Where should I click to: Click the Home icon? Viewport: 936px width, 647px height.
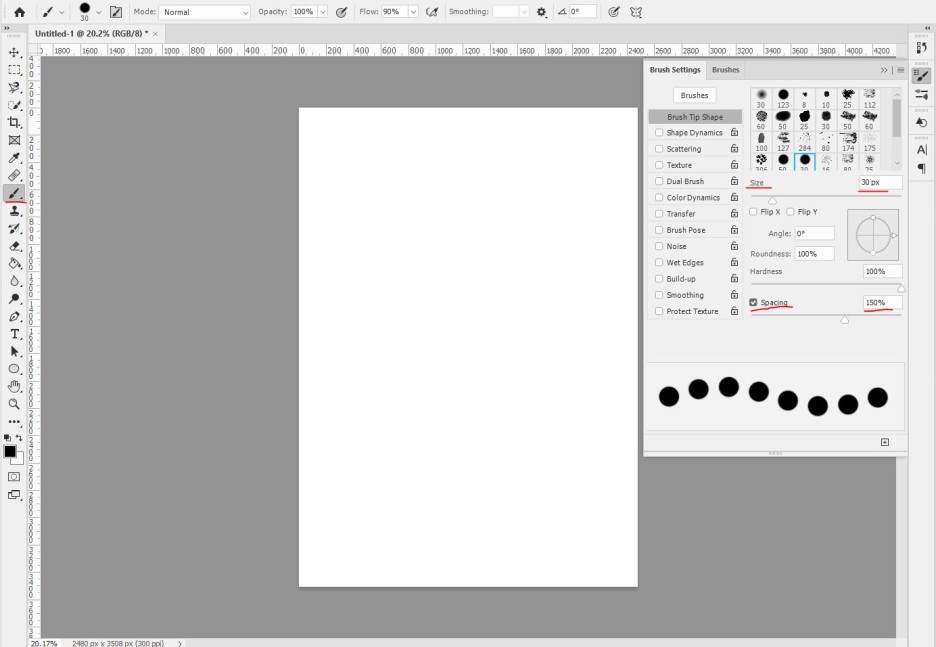(x=20, y=11)
